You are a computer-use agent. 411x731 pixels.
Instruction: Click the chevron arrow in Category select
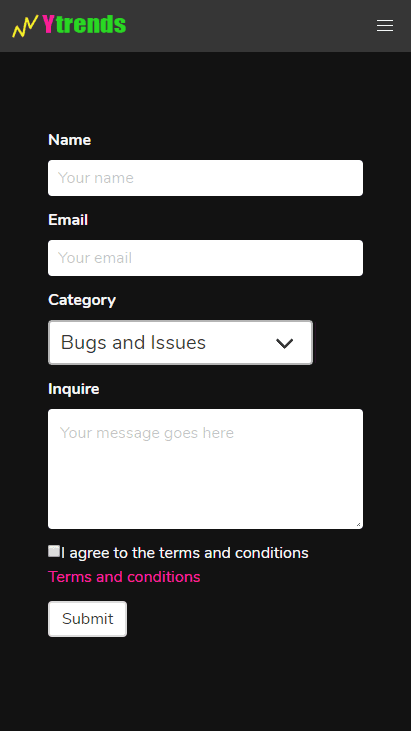click(x=284, y=344)
